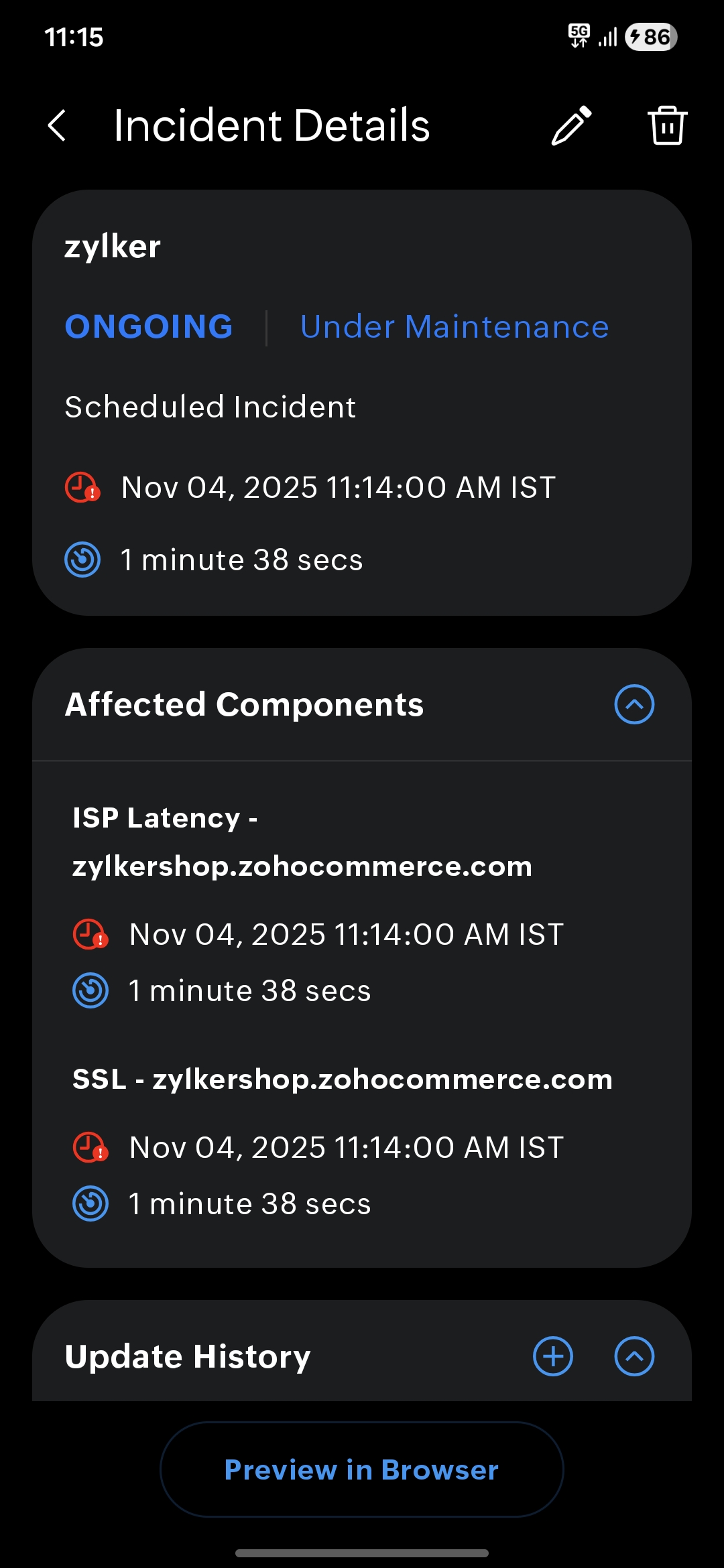Select the SSL zylkershop.zohocommerce.com component
724x1568 pixels.
point(342,1080)
